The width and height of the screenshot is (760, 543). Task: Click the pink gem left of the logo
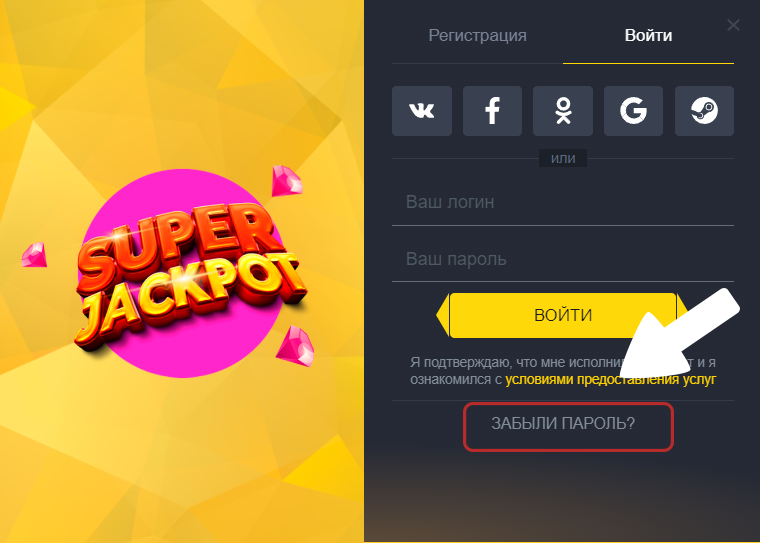tap(34, 255)
